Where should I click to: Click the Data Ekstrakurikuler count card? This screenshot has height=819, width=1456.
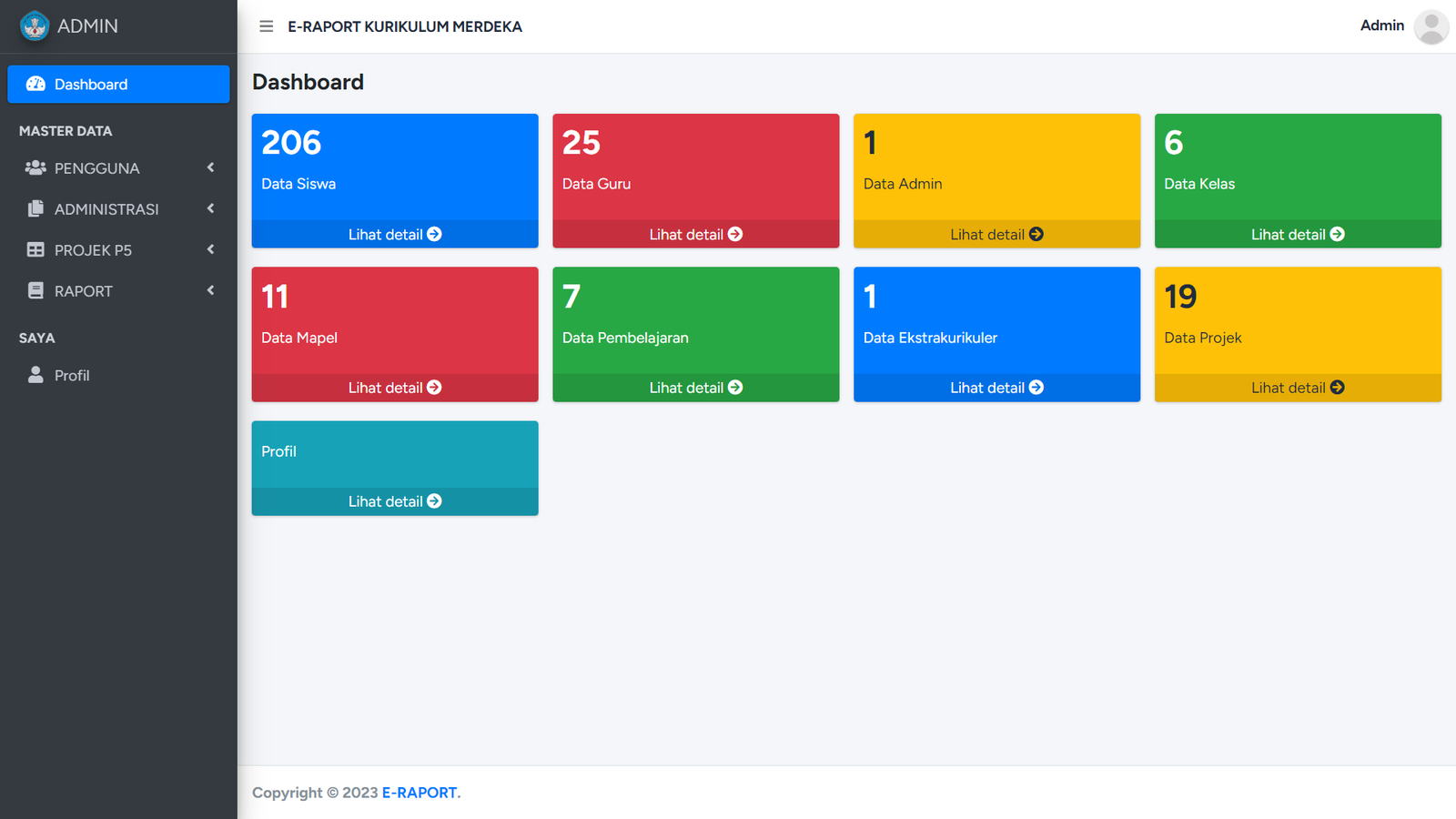click(x=996, y=318)
